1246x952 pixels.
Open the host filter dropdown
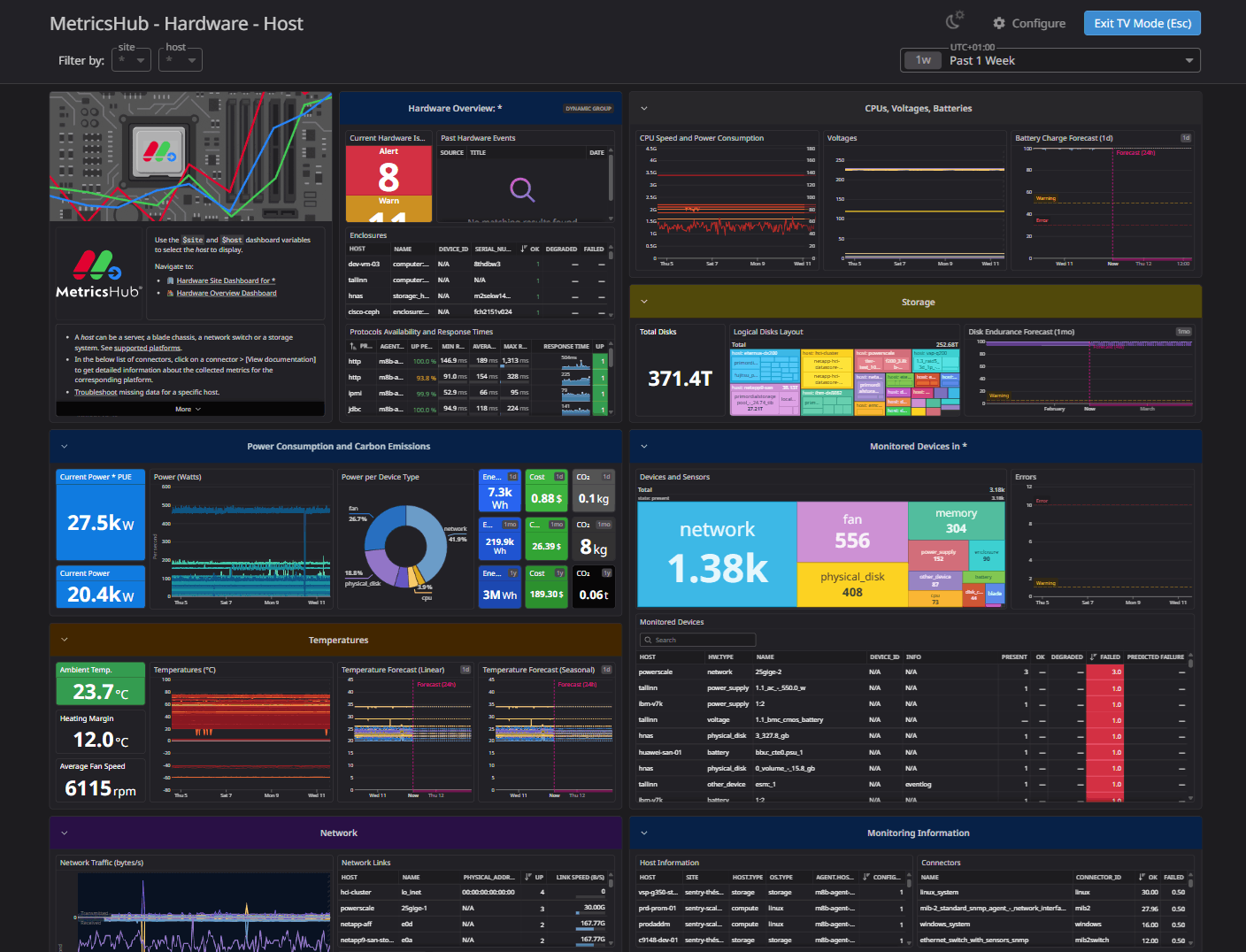(x=181, y=60)
